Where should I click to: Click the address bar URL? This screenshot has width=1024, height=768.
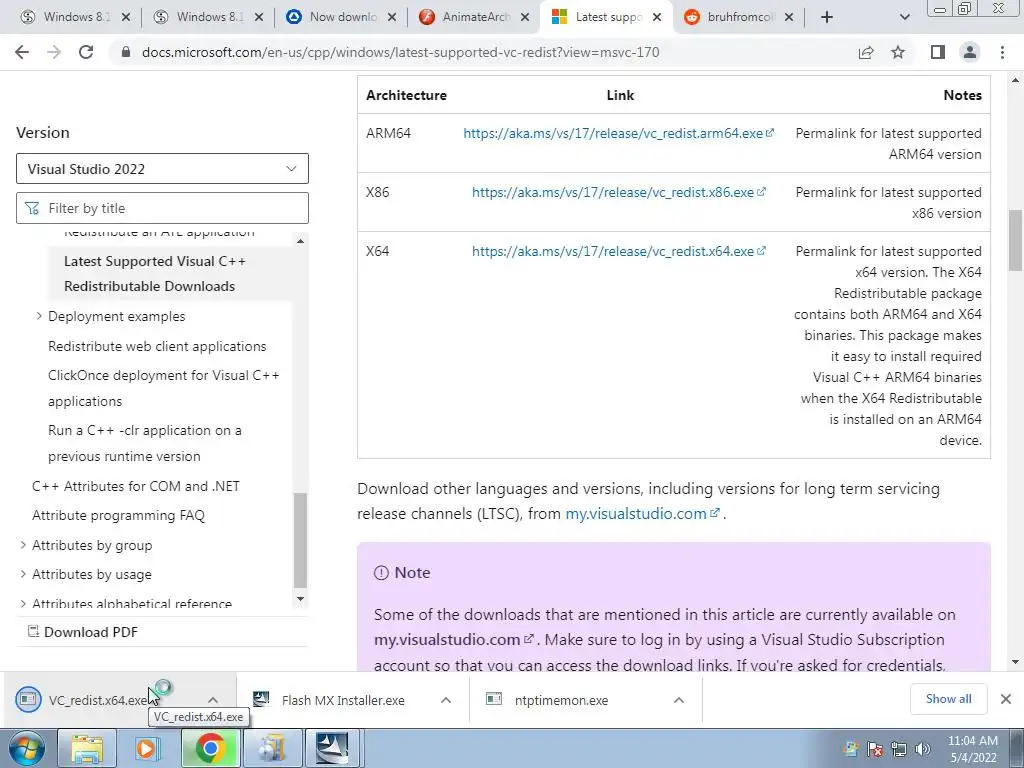click(400, 52)
